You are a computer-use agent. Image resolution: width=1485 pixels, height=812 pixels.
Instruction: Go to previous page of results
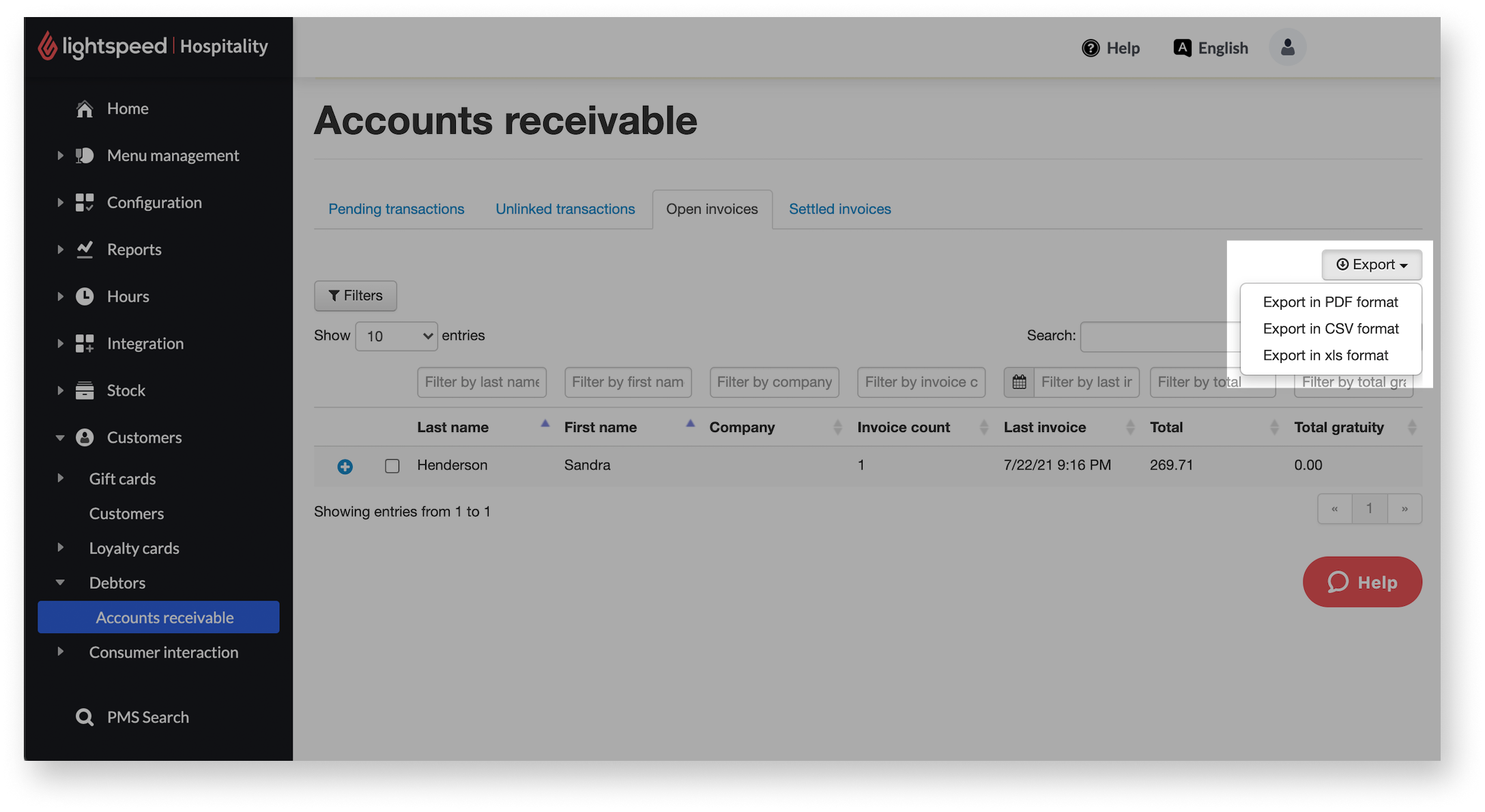point(1335,509)
